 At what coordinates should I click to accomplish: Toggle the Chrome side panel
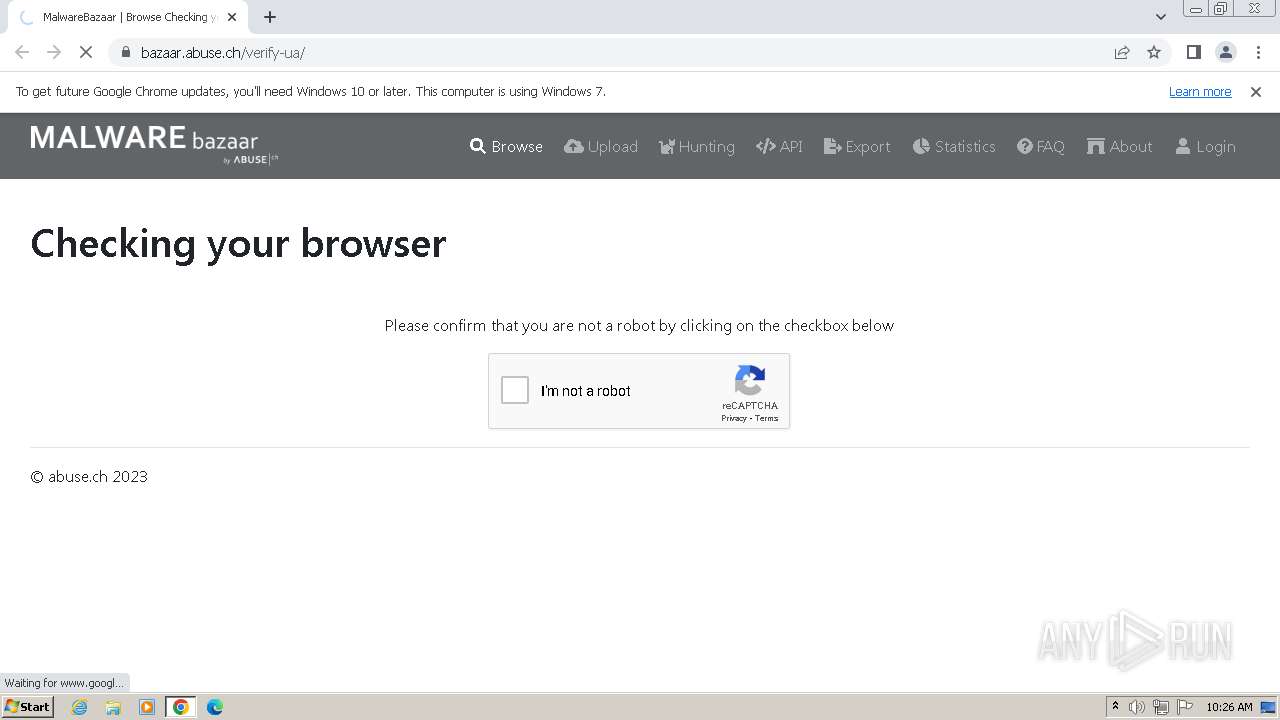click(x=1193, y=52)
